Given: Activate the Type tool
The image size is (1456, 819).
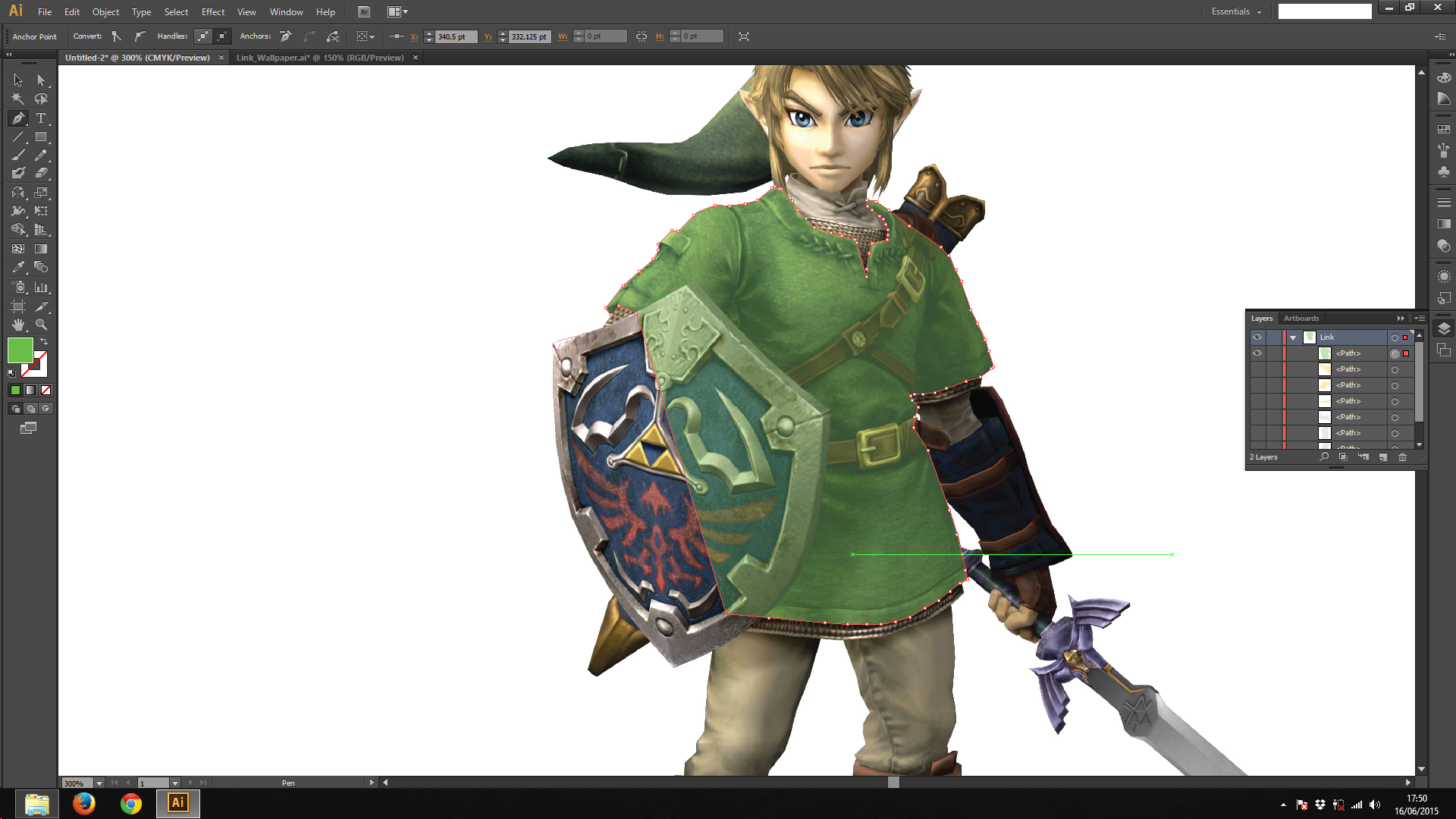Looking at the screenshot, I should (x=41, y=118).
